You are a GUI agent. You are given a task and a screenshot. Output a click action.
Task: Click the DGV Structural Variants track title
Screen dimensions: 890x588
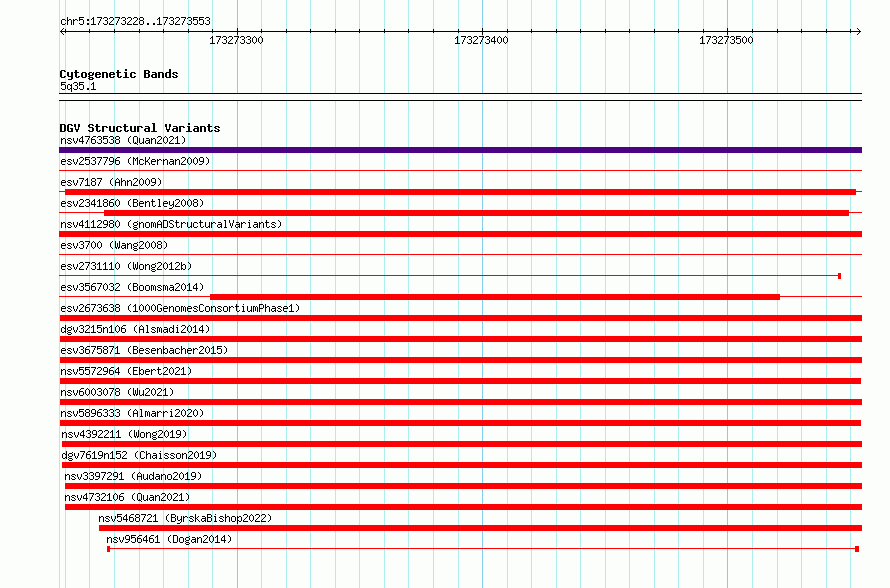[140, 128]
